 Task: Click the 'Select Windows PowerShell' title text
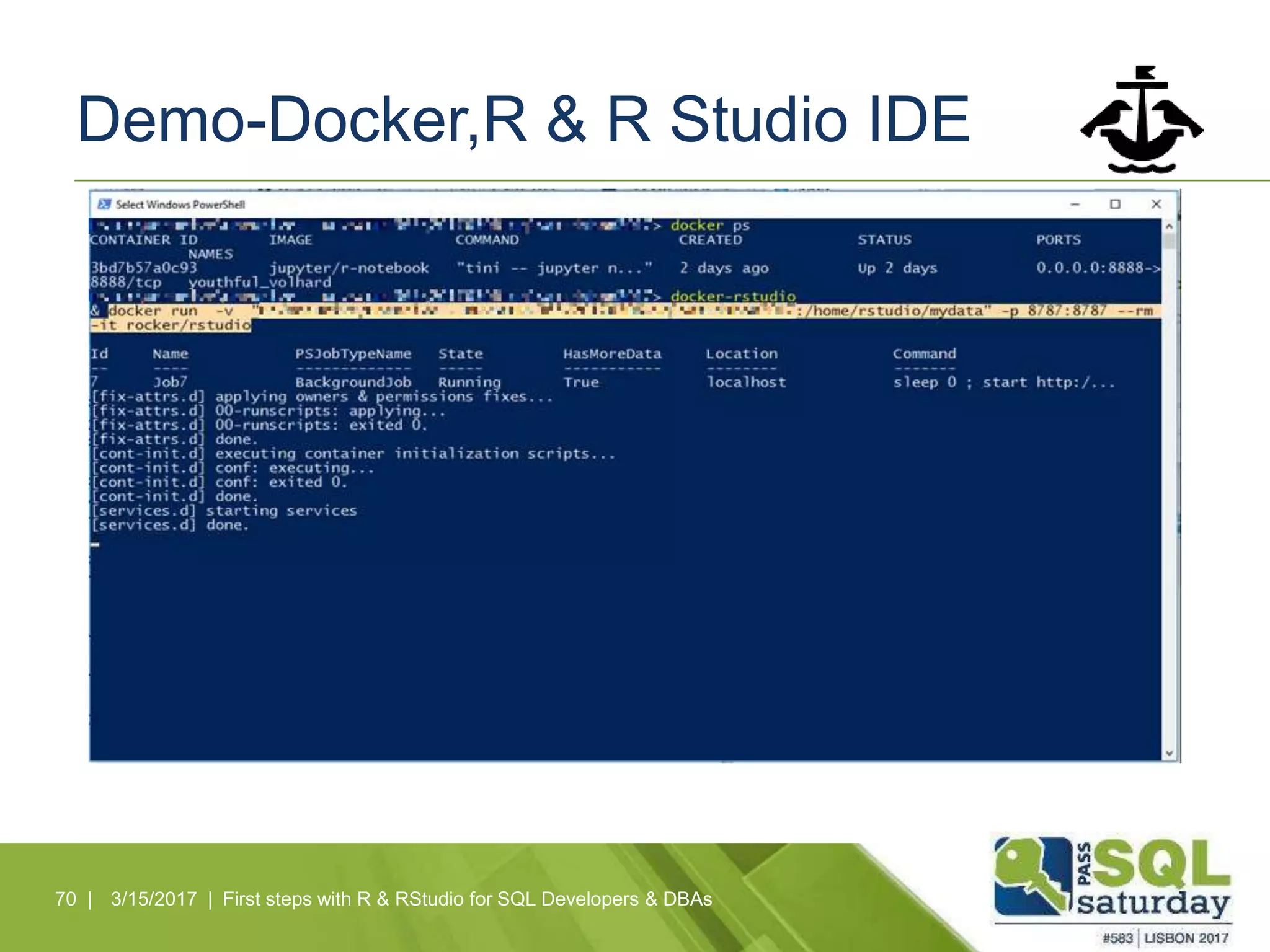coord(180,205)
